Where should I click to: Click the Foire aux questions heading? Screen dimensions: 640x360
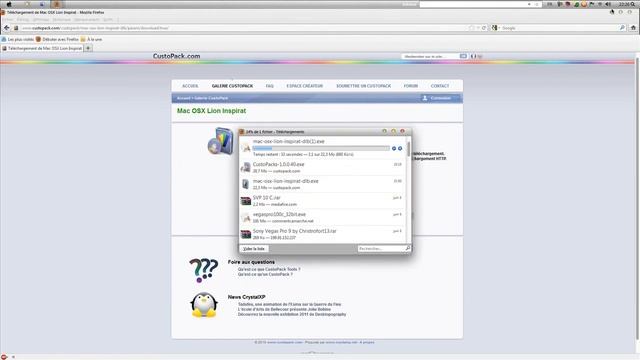(251, 262)
